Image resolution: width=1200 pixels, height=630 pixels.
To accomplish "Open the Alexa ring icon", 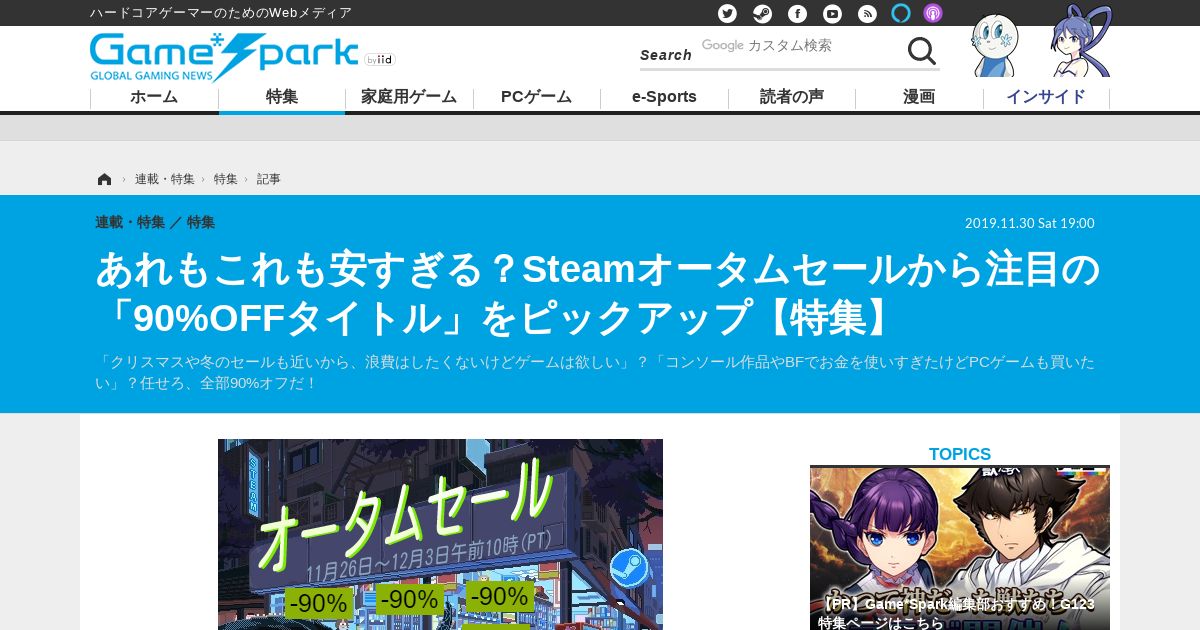I will pyautogui.click(x=901, y=13).
